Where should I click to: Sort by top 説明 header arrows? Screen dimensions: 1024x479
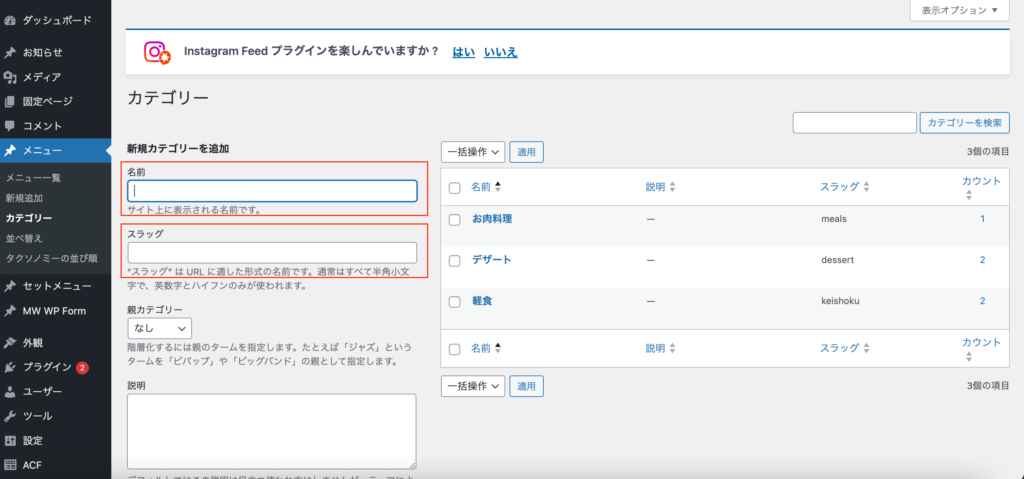tap(672, 187)
